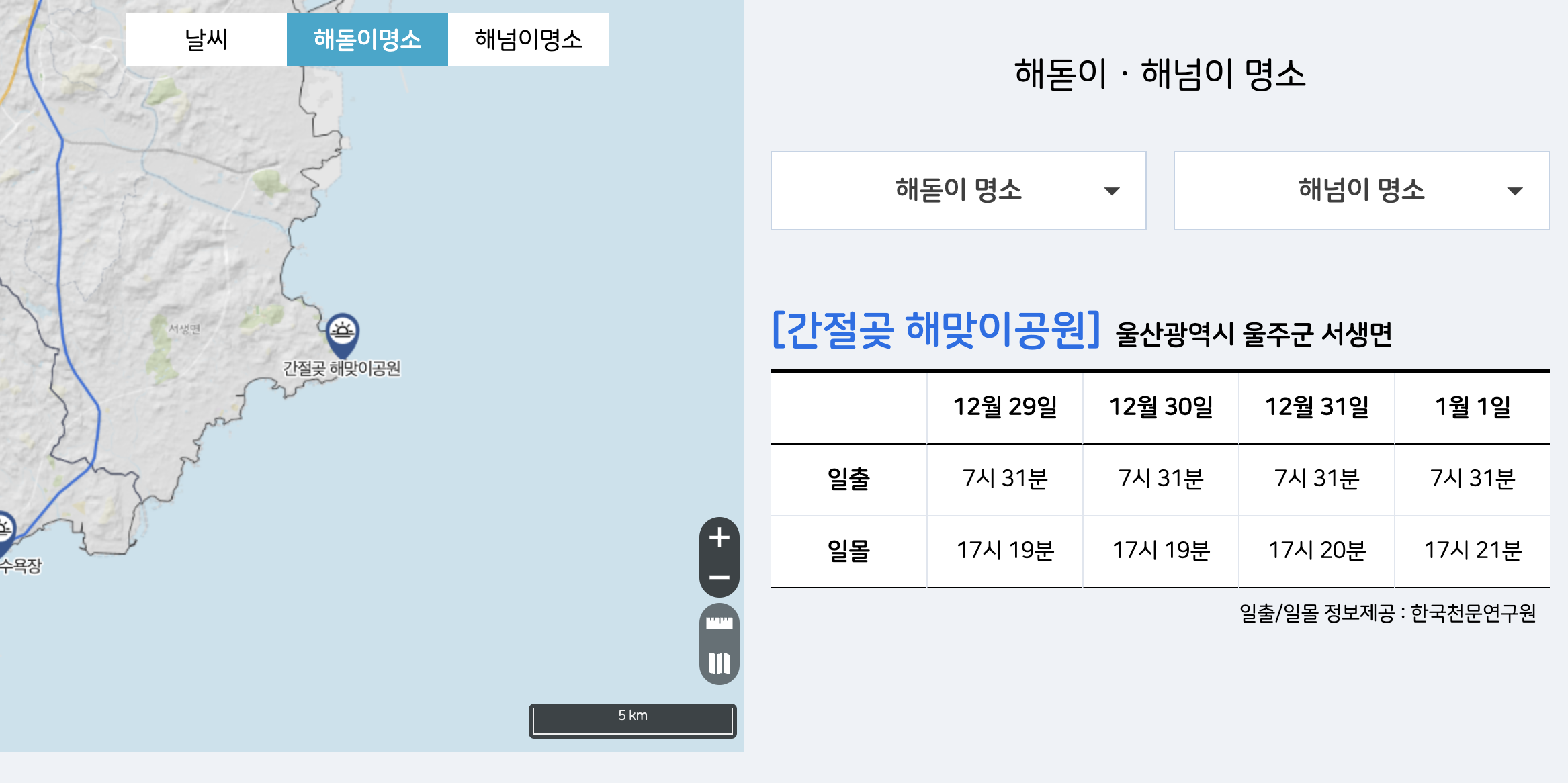Click the 일몰 row header

click(848, 551)
